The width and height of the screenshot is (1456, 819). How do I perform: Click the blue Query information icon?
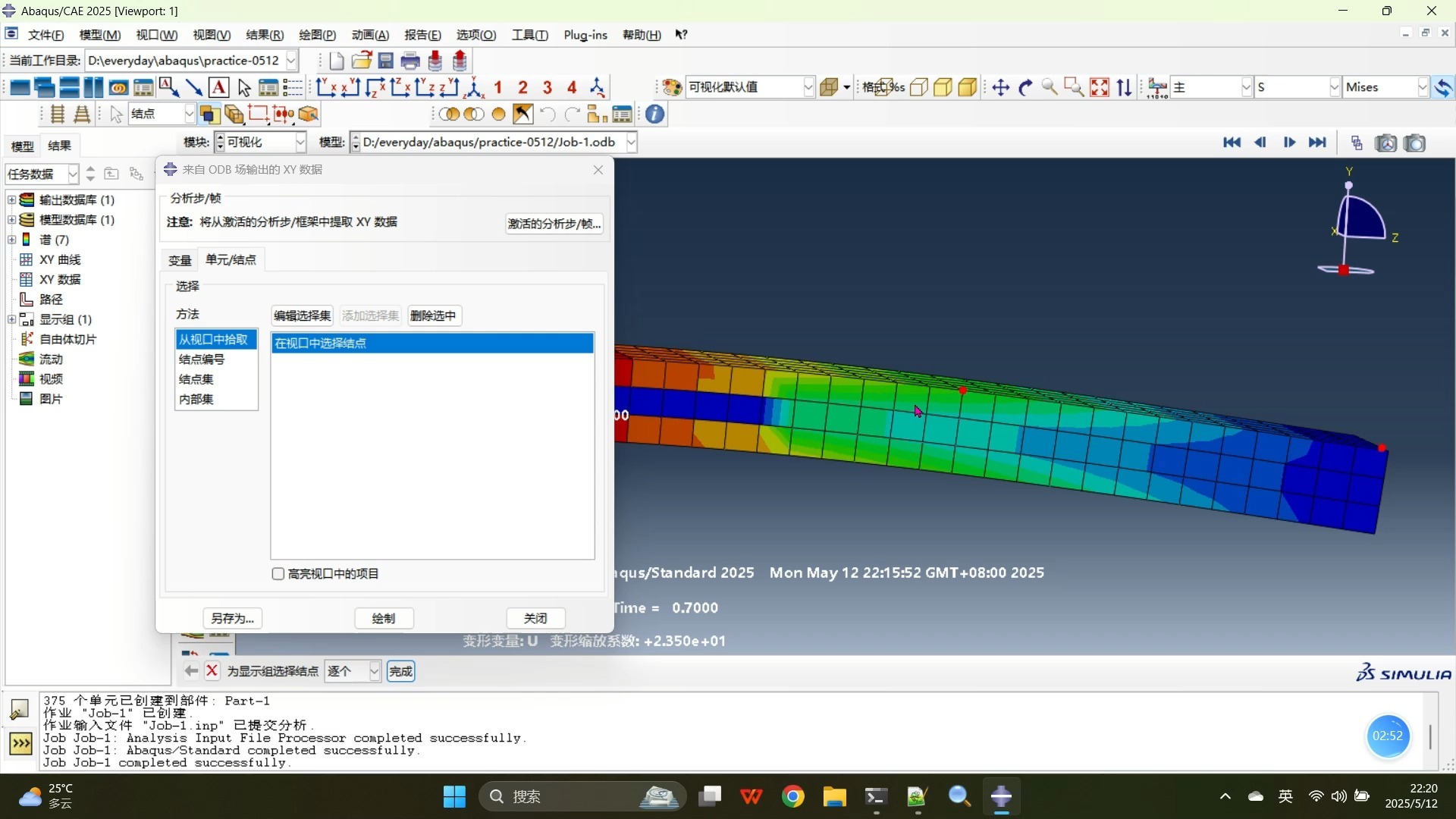click(x=655, y=115)
